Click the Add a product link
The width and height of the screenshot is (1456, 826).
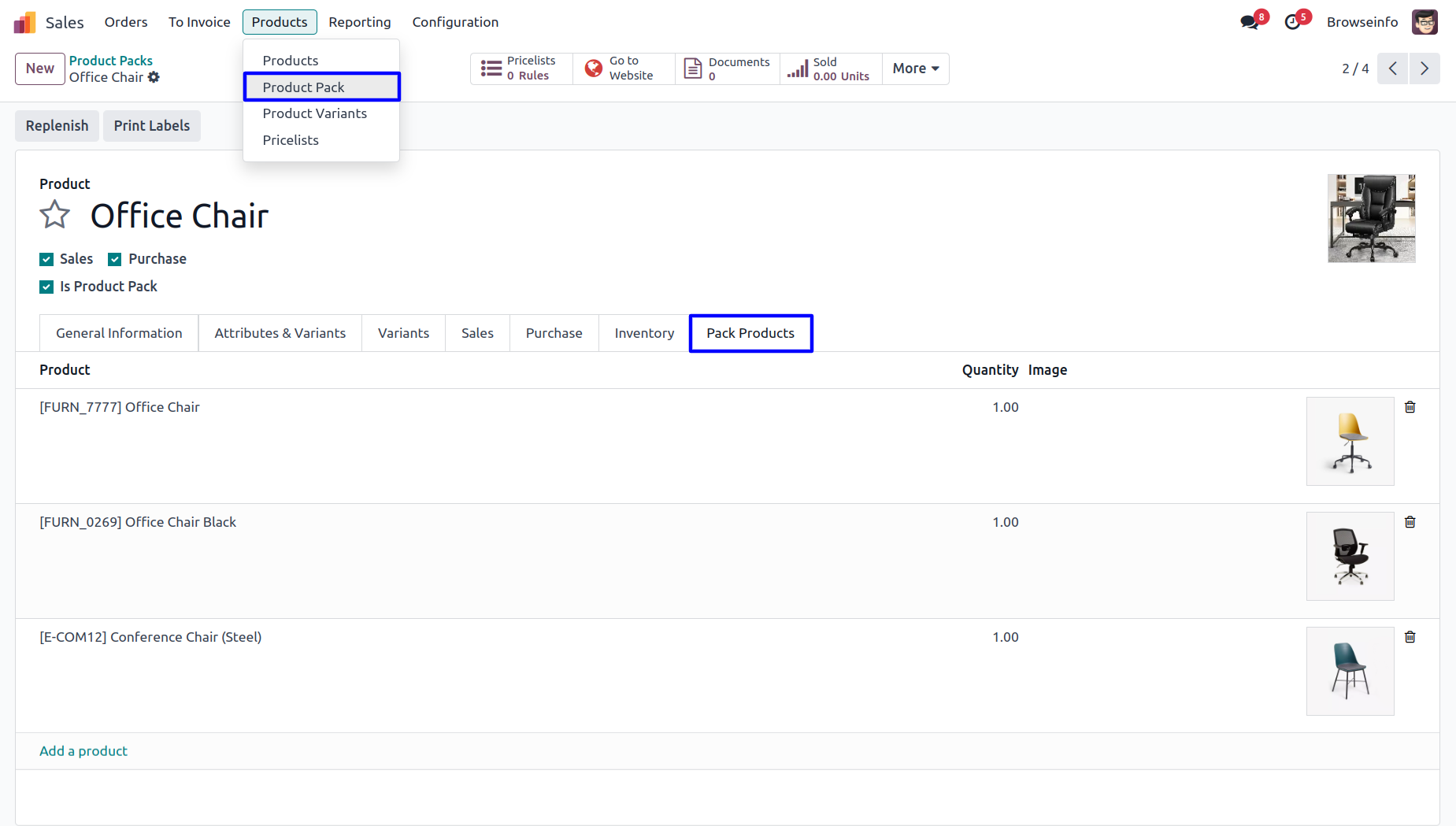point(83,751)
